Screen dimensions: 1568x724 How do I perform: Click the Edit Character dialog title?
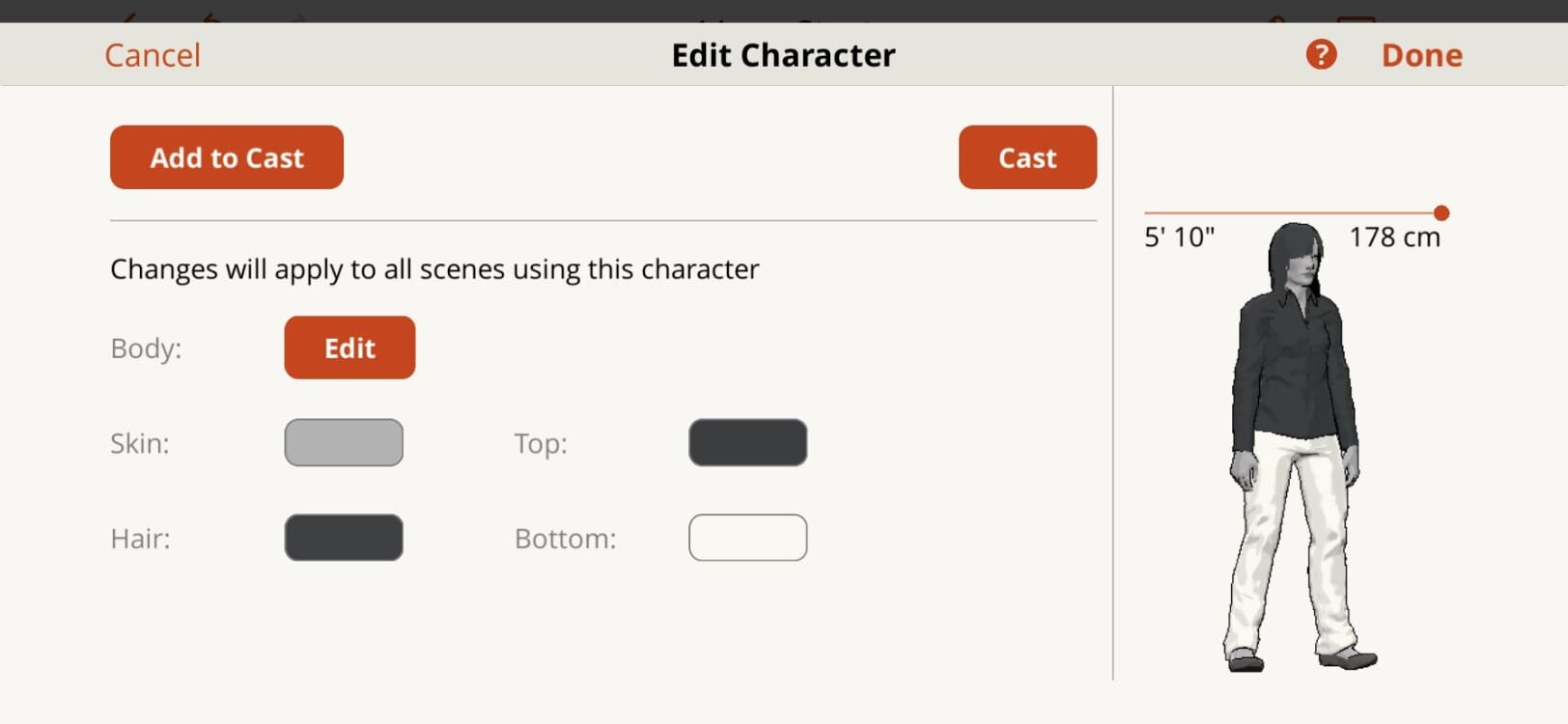tap(782, 55)
